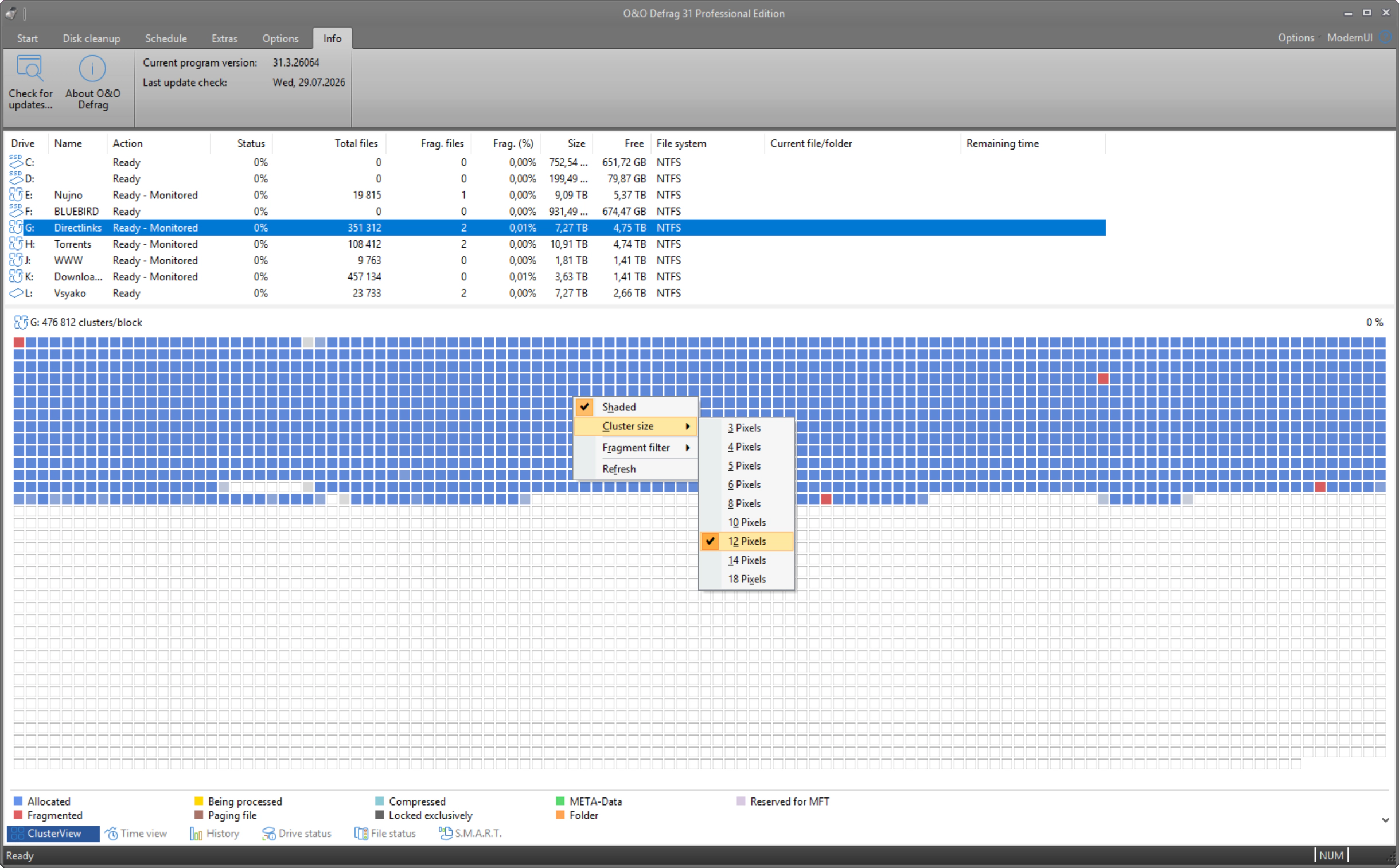Open the S.M.A.R.T. view icon
1399x868 pixels.
pyautogui.click(x=446, y=834)
